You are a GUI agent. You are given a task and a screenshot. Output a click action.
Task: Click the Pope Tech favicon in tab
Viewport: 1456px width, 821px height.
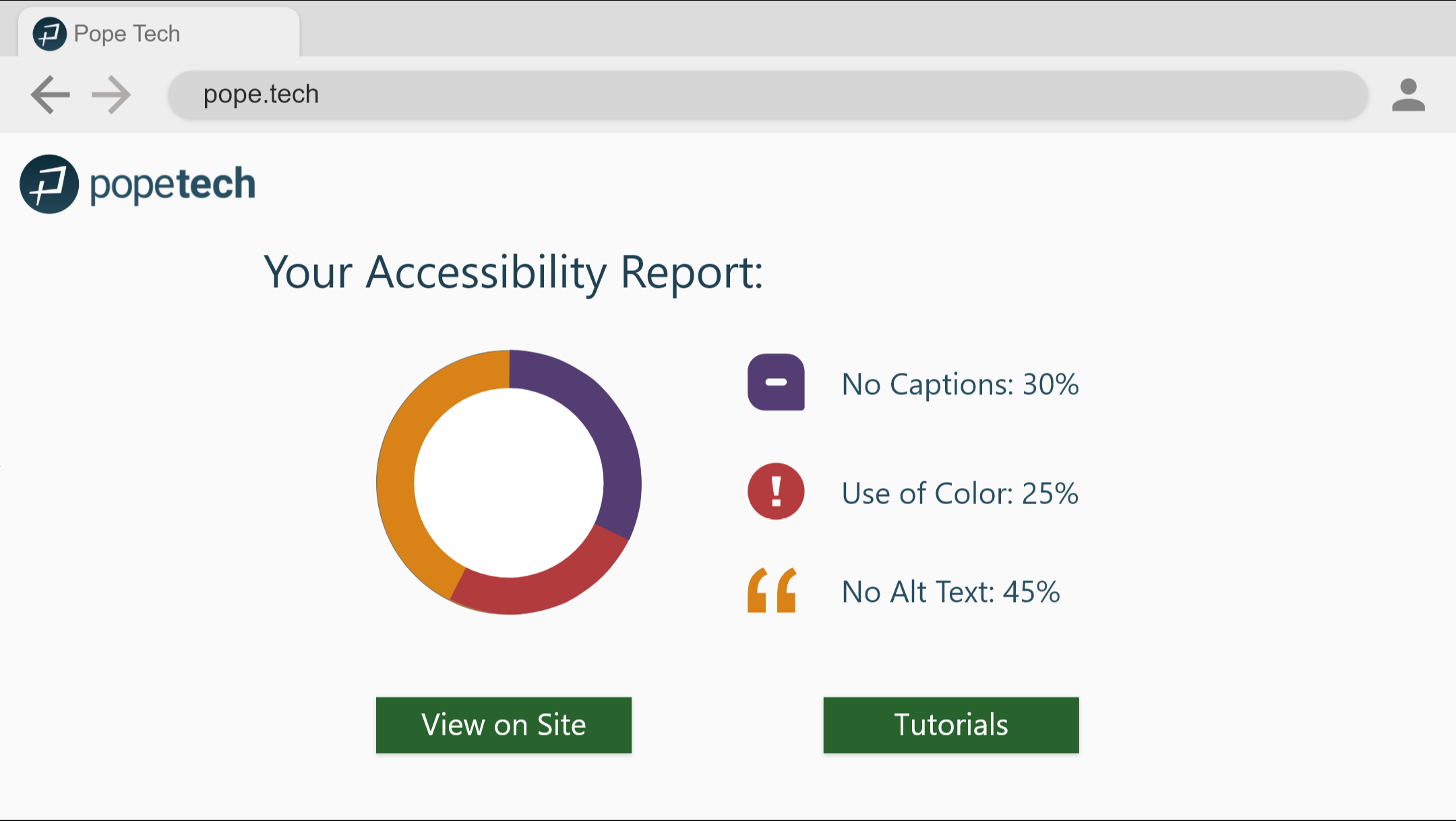(x=50, y=34)
